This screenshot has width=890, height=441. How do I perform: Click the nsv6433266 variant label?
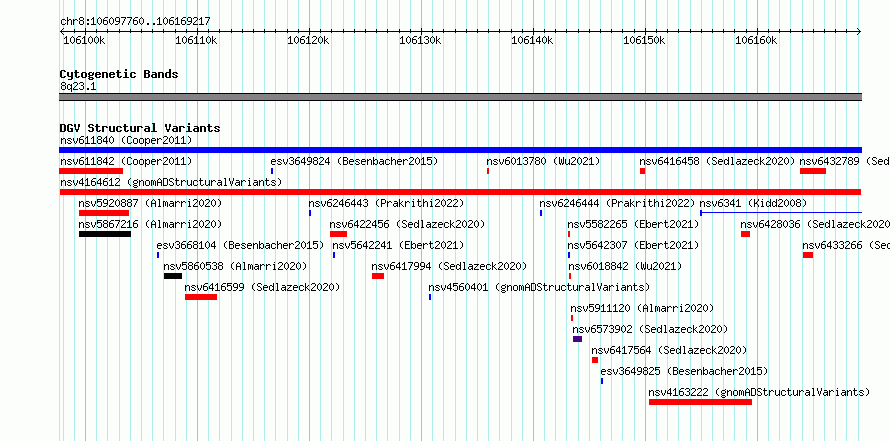(x=846, y=245)
